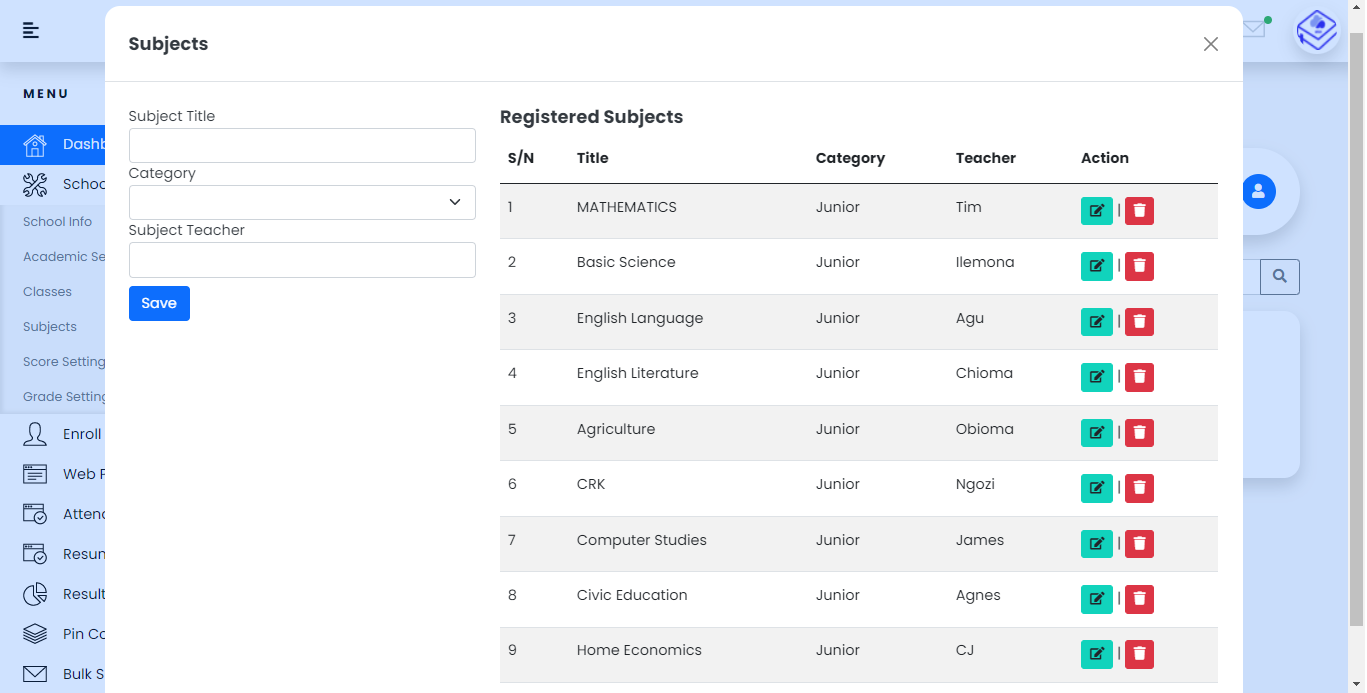Click the Subject Title input field
Screen dimensions: 1367x693
[x=302, y=146]
